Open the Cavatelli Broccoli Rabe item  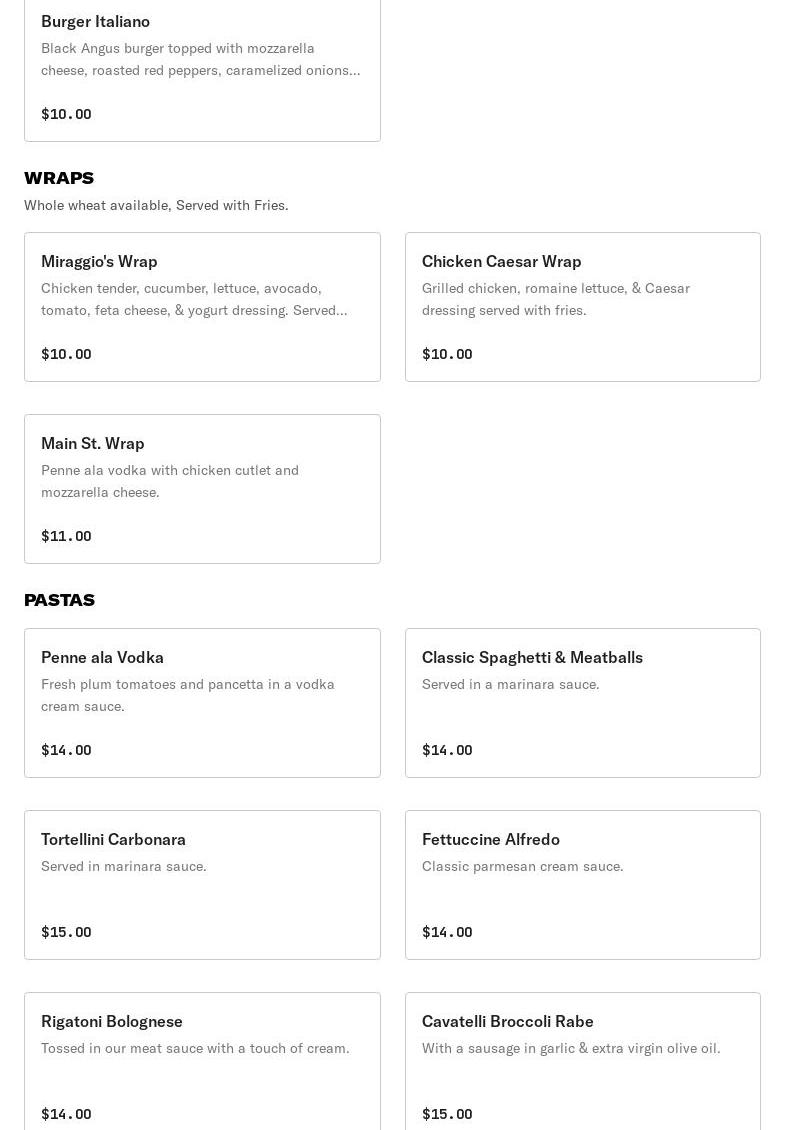click(507, 1021)
